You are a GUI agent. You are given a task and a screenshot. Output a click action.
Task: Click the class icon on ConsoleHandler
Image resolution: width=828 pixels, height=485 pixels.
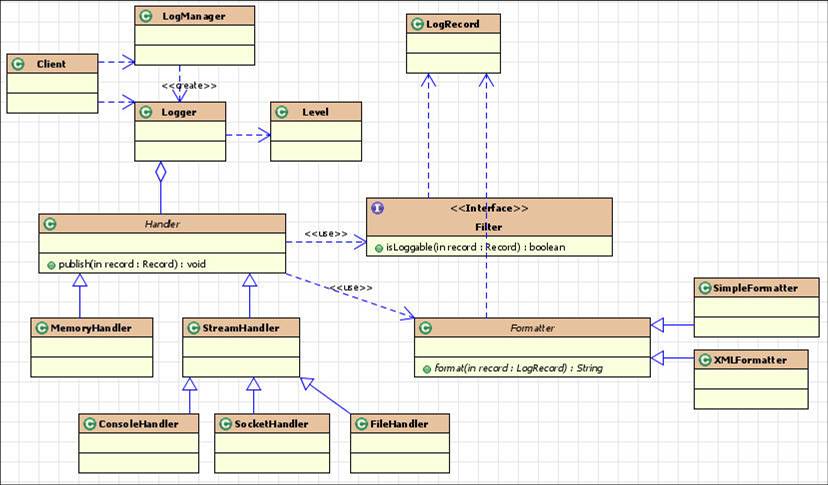(x=89, y=424)
